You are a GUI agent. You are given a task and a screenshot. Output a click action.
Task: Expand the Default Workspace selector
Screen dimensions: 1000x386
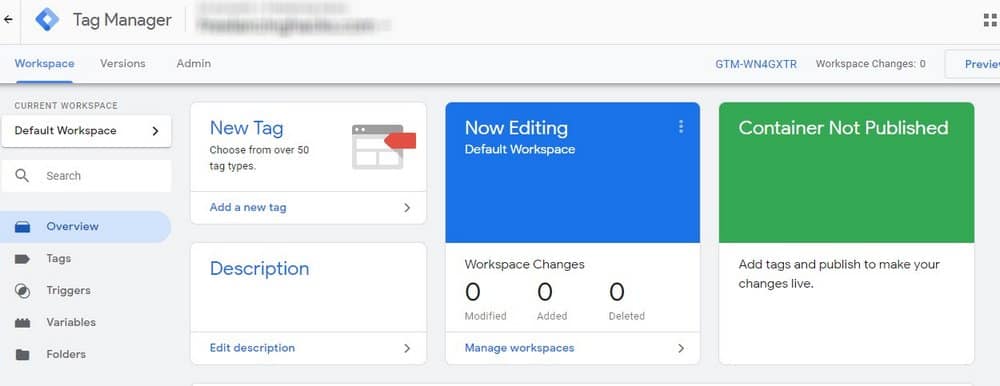pyautogui.click(x=86, y=131)
